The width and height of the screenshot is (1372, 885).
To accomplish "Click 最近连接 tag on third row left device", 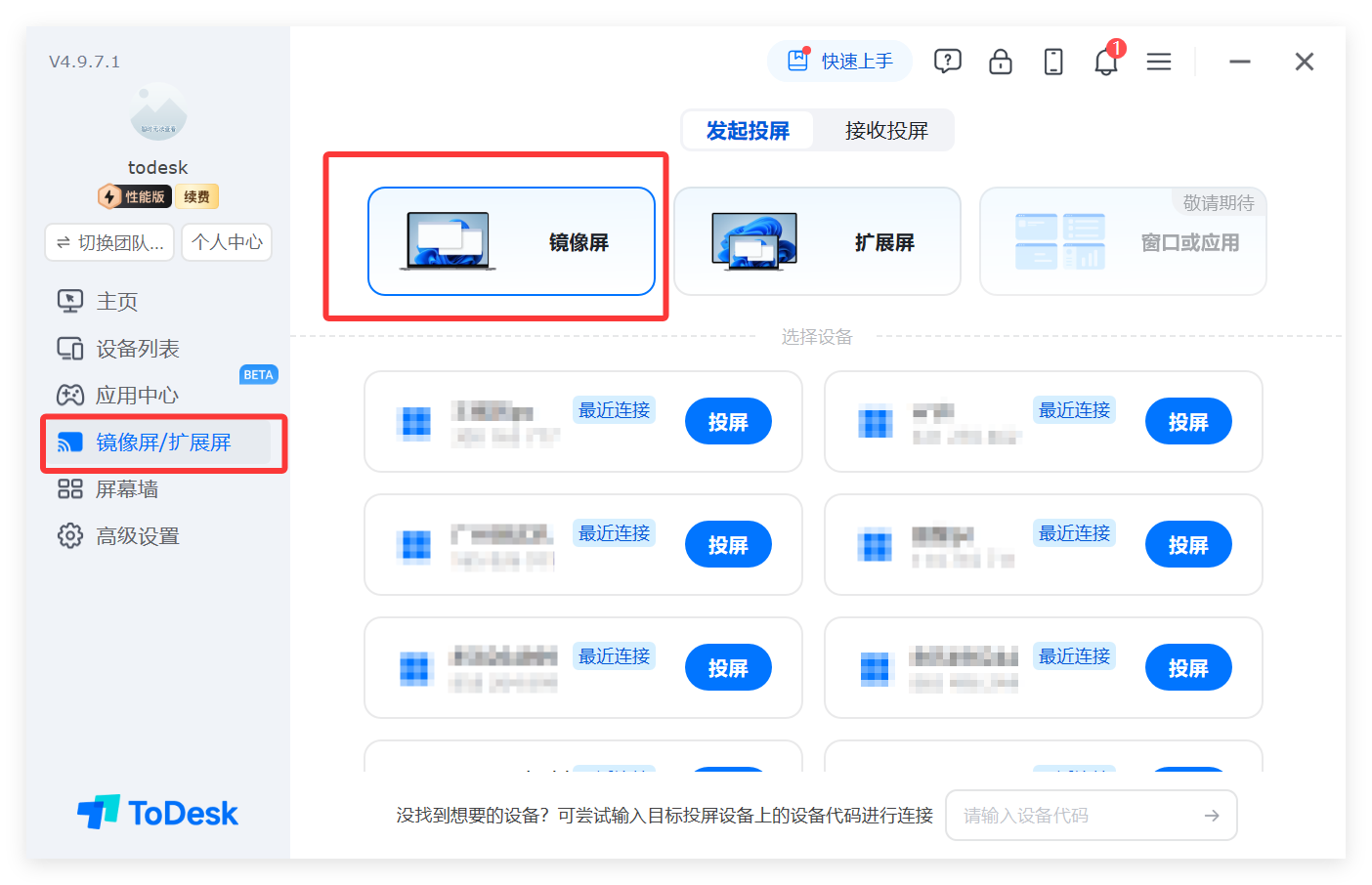I will click(614, 655).
